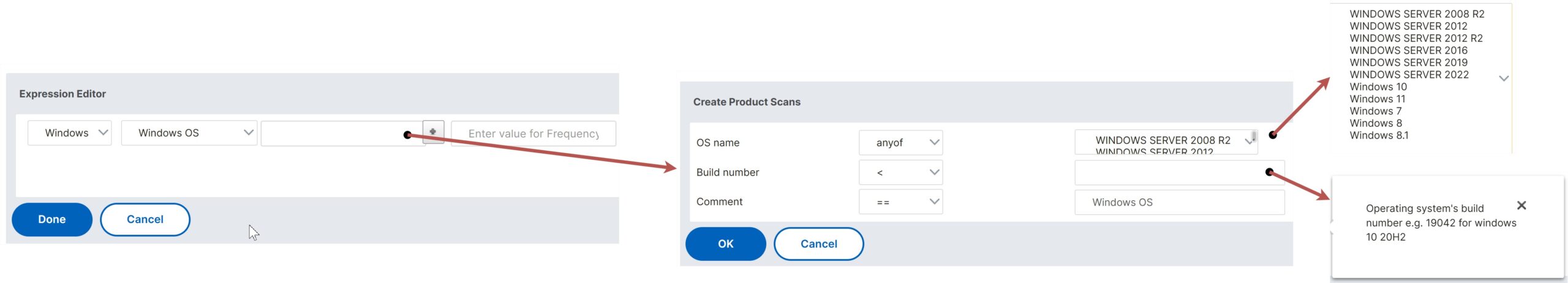Click the Build number value field
Screen dimensions: 1568x283
(x=1180, y=173)
